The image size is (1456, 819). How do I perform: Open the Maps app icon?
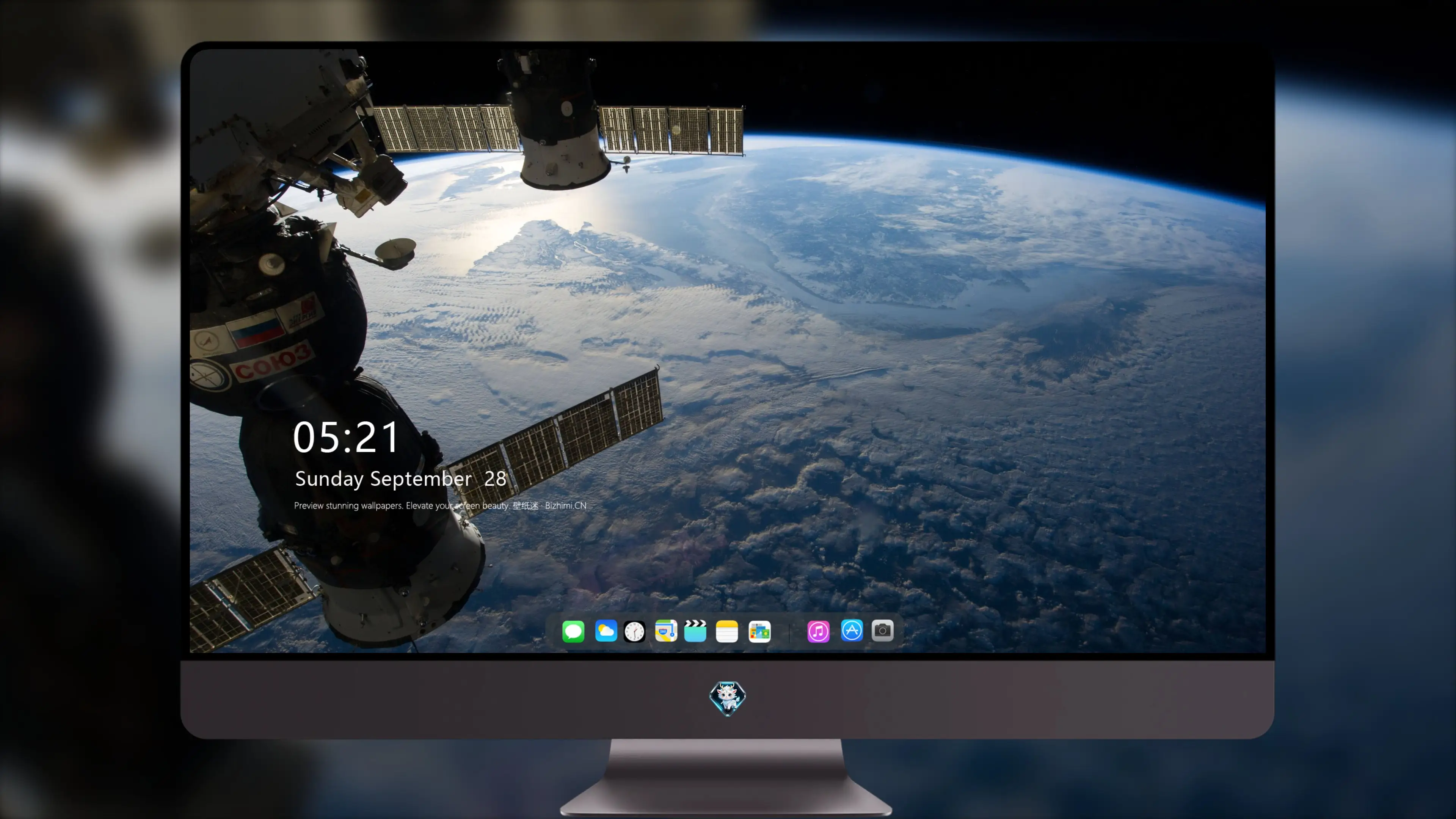[666, 631]
